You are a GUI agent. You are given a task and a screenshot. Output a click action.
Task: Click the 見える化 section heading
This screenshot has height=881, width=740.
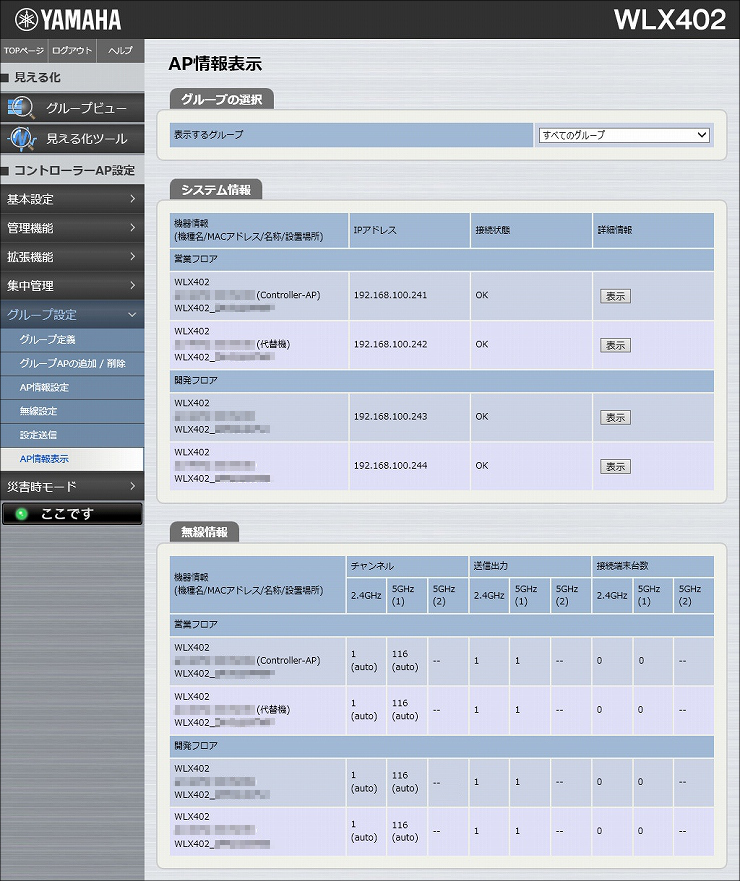[37, 78]
